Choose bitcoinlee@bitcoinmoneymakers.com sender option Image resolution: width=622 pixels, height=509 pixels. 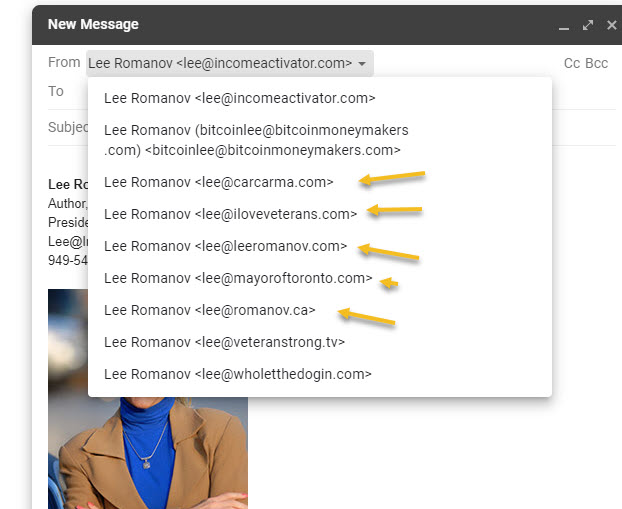(319, 140)
